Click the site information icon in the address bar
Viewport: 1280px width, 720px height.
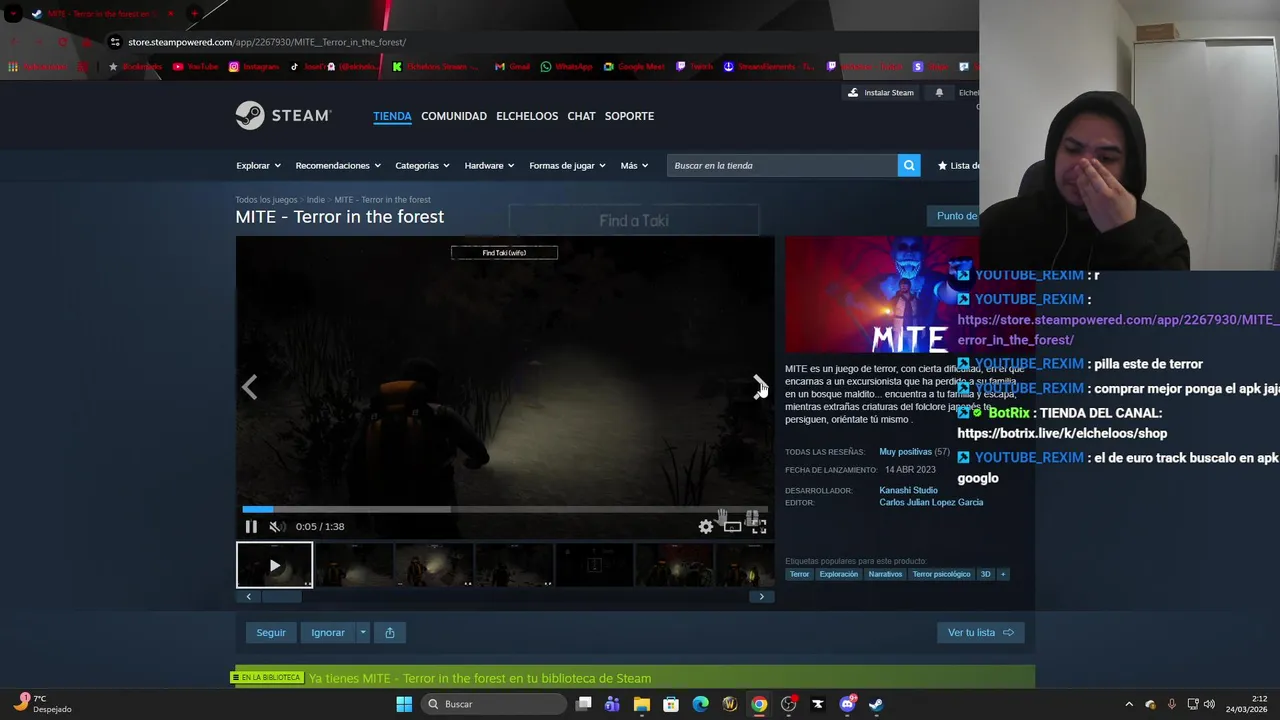click(115, 42)
